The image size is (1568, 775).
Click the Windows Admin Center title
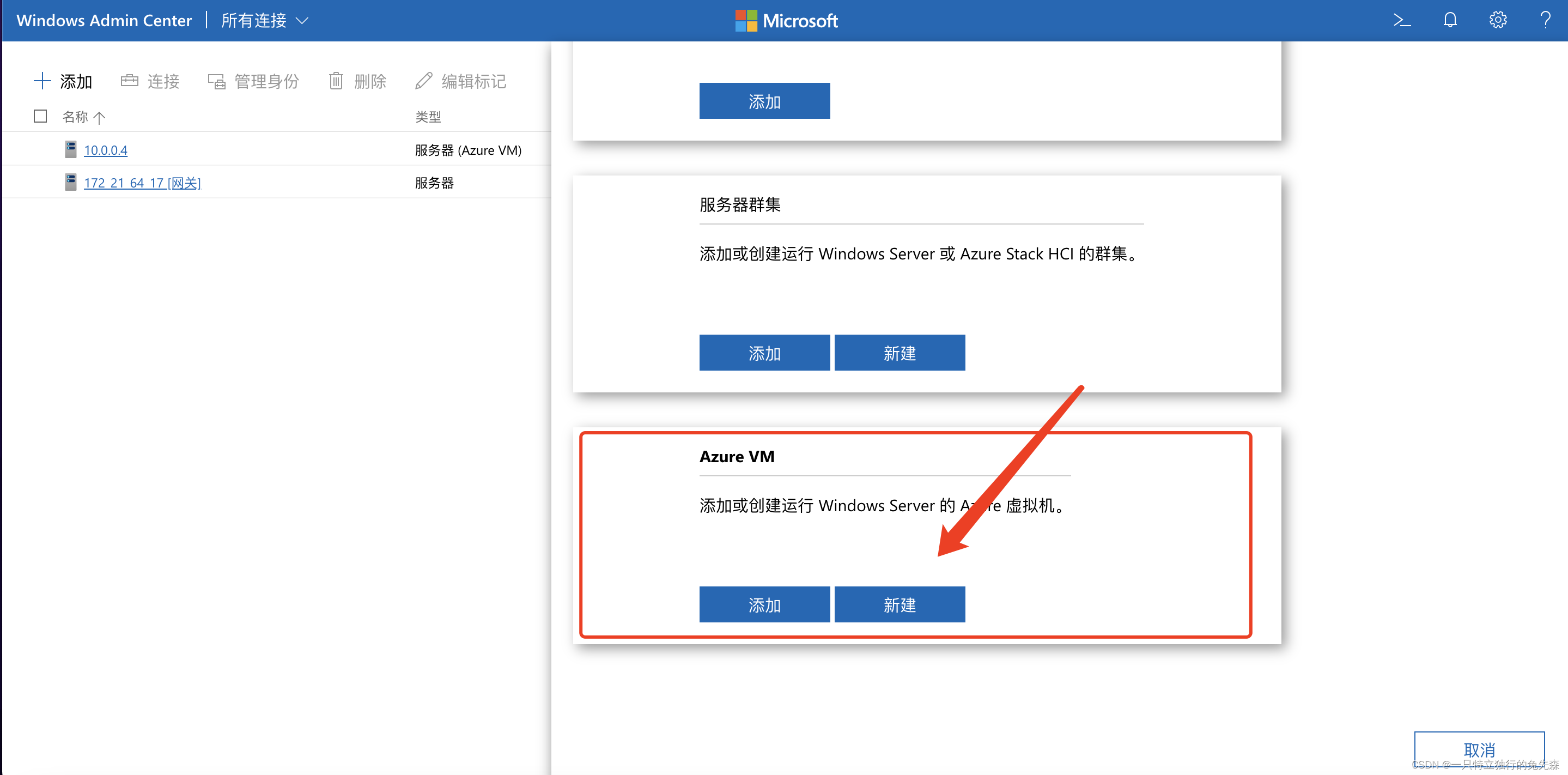(x=104, y=21)
